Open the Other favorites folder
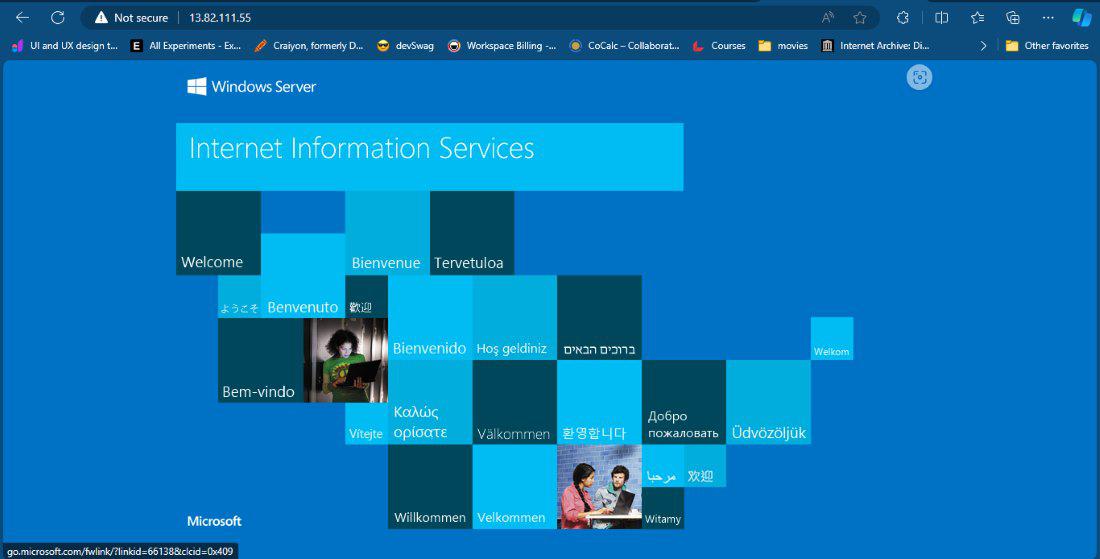The width and height of the screenshot is (1100, 559). (x=1047, y=46)
